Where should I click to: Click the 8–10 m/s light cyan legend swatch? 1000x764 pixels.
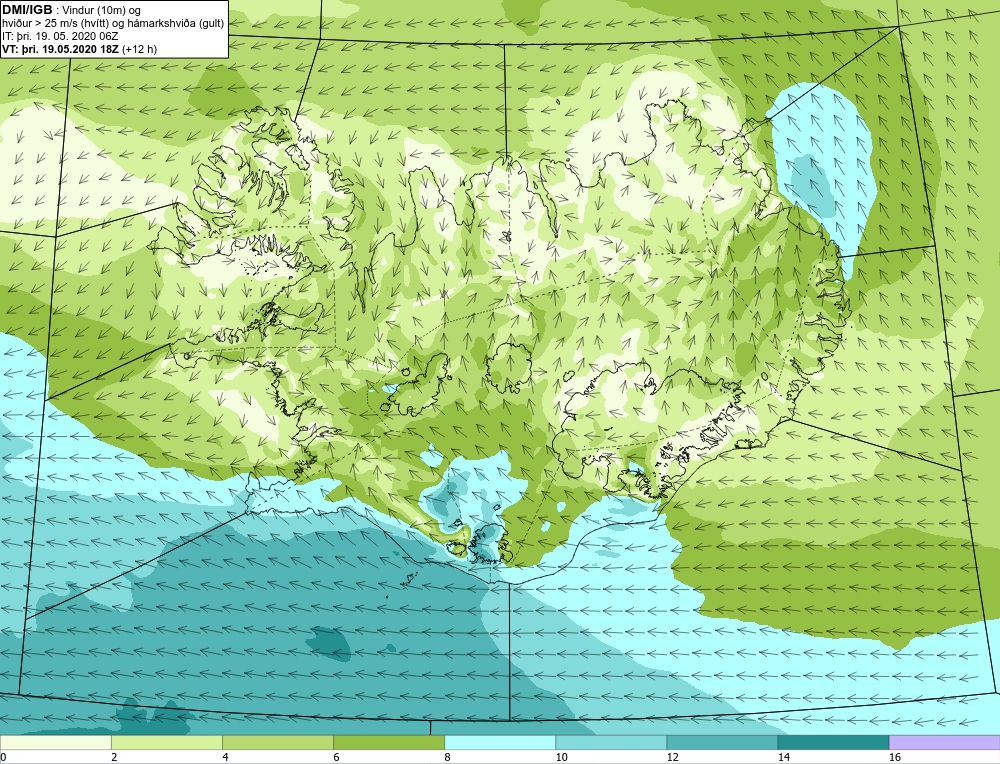pos(500,742)
